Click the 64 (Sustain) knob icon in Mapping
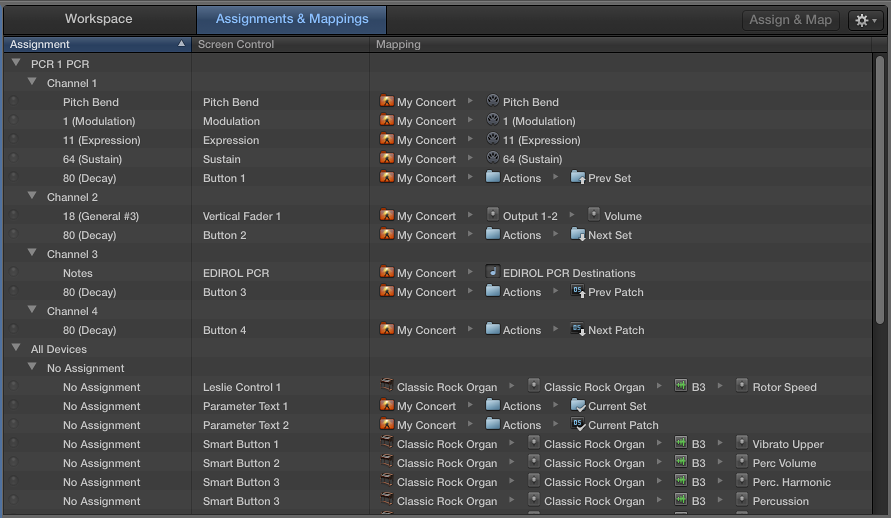 point(493,158)
